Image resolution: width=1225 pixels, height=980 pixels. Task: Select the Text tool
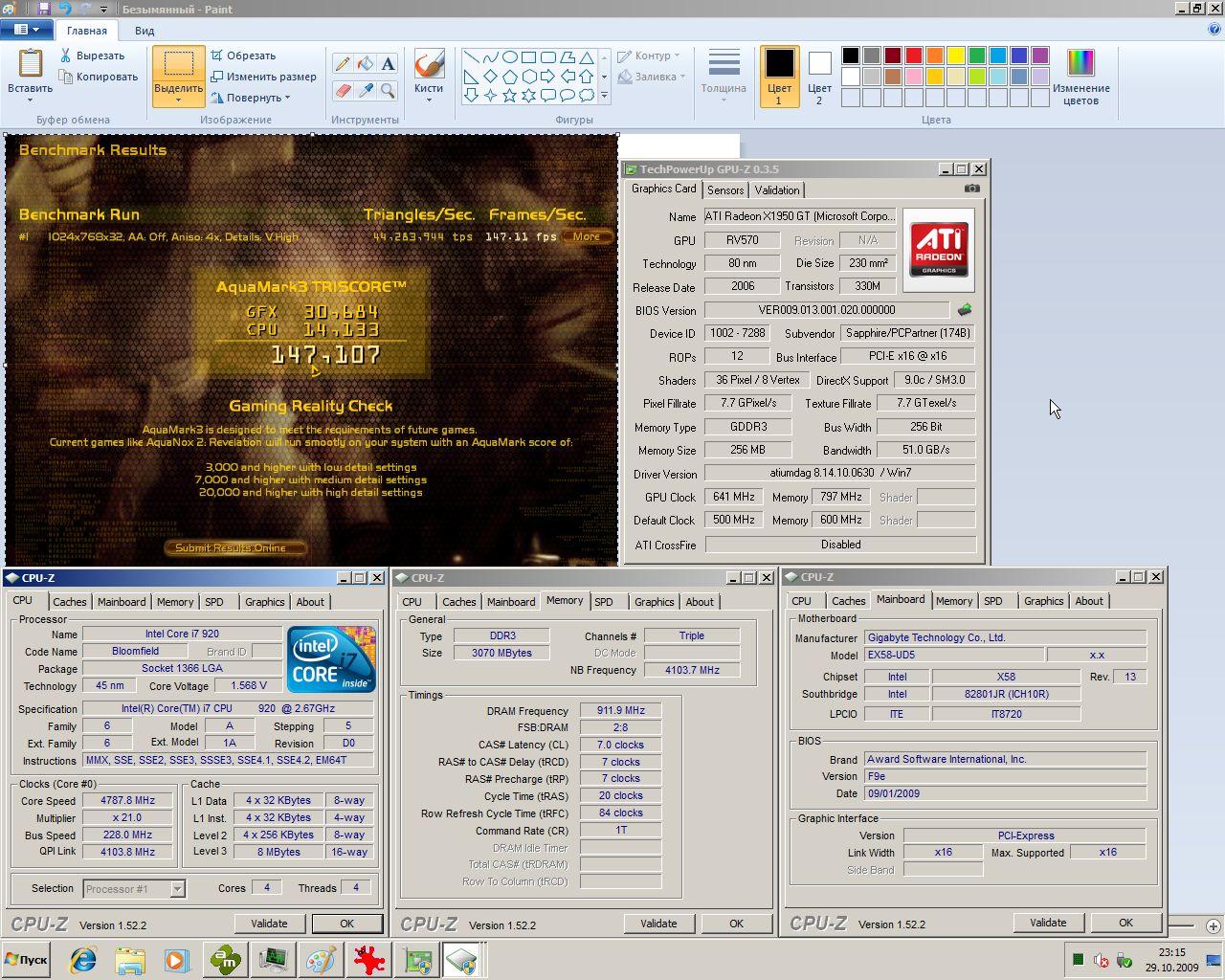388,64
